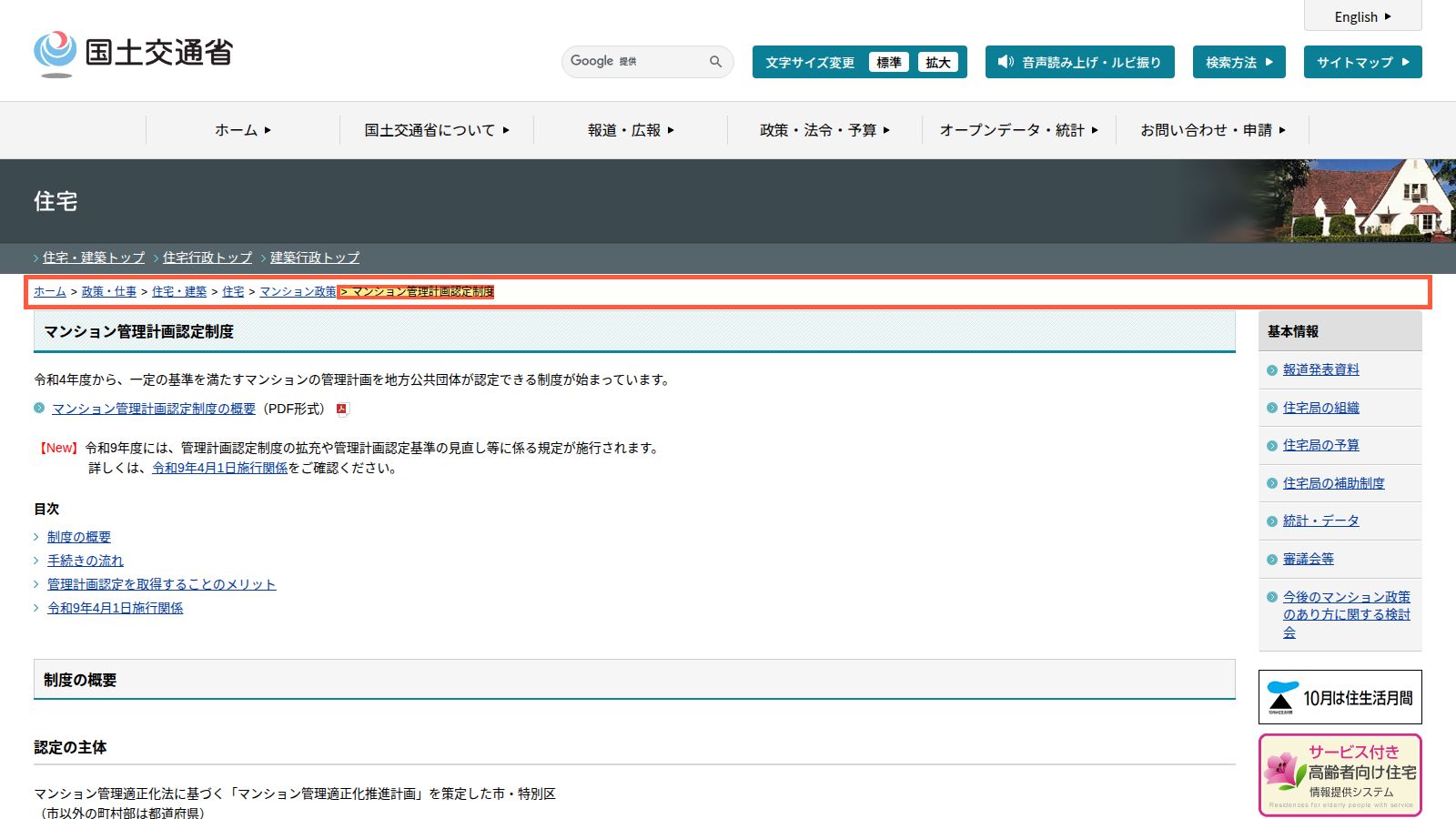Open 統計・データ in sidebar
1456x819 pixels.
(1321, 521)
